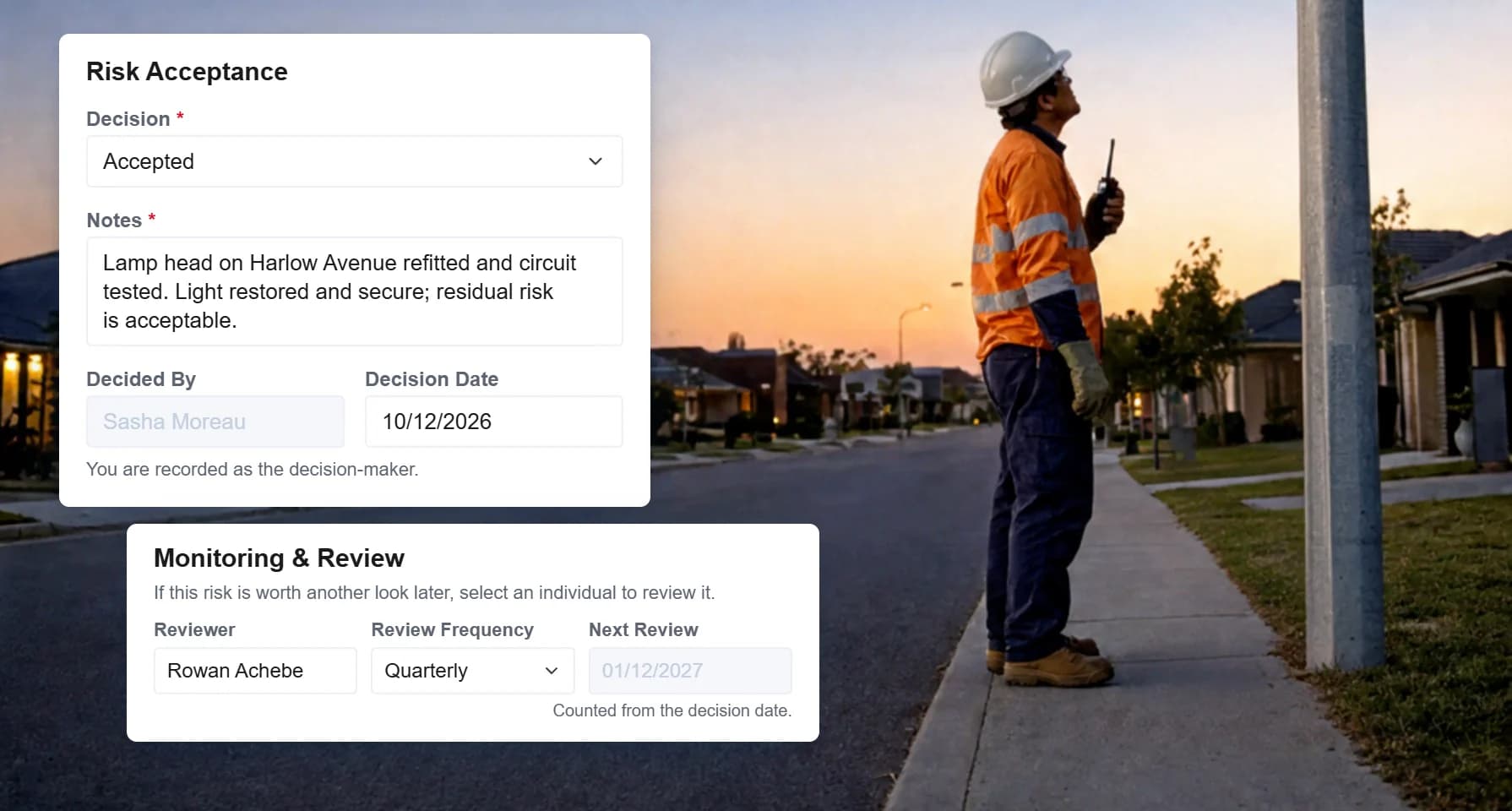Click the Reviewer field Rowan Achebe
Viewport: 1512px width, 811px height.
click(x=255, y=671)
